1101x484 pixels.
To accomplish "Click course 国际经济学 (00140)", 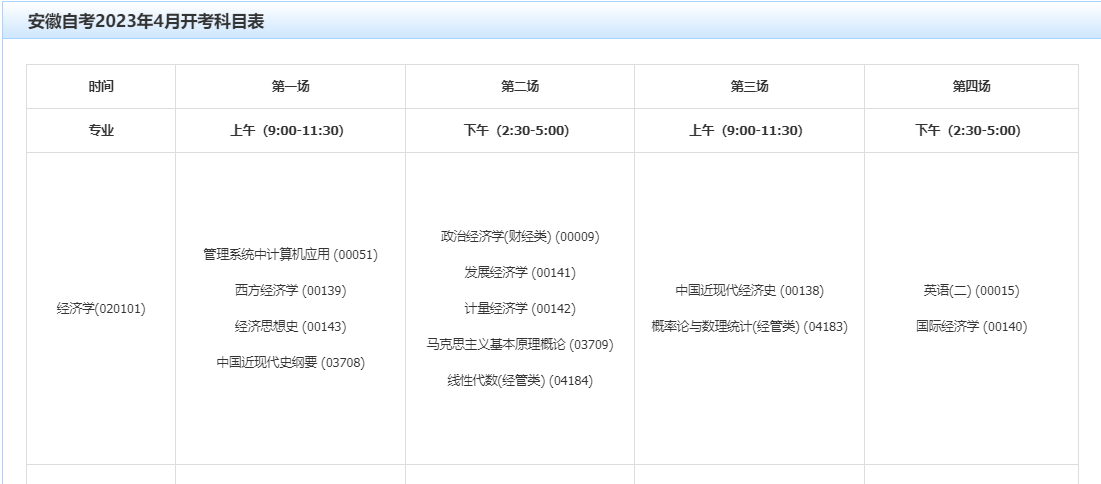I will tap(971, 327).
